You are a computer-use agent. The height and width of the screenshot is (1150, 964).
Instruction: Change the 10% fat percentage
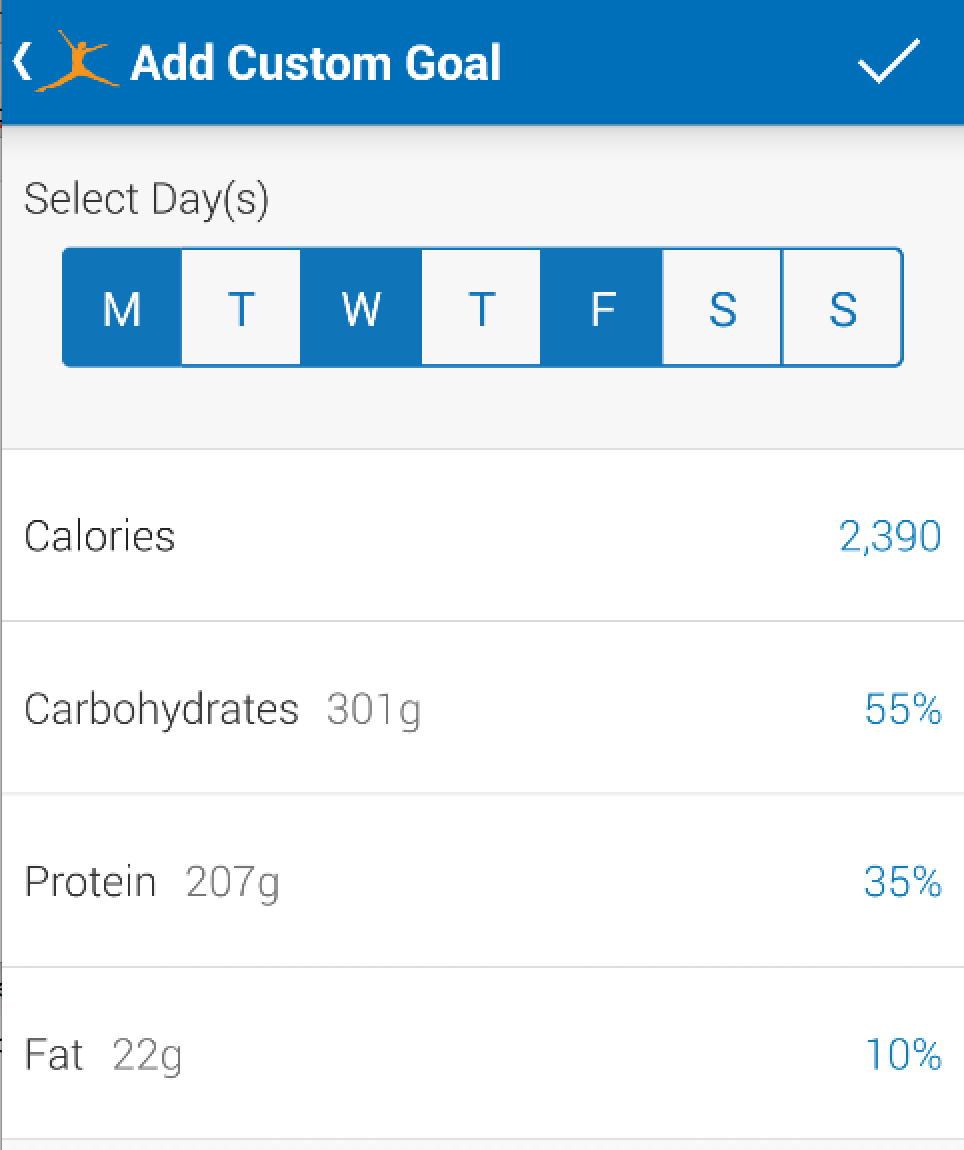click(x=904, y=1055)
